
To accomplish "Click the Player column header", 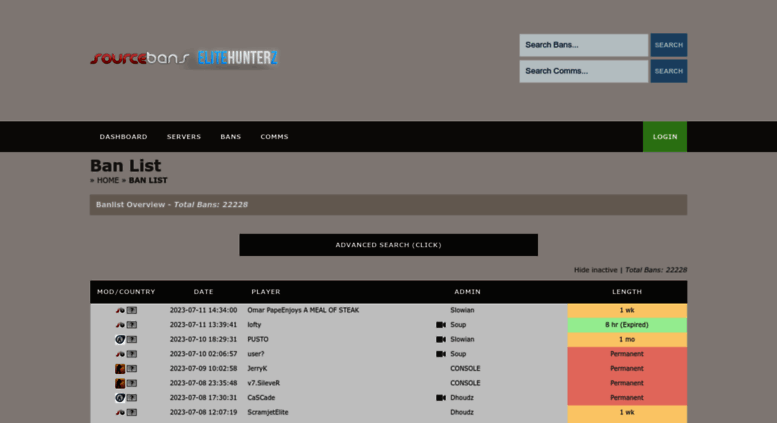I will coord(266,292).
